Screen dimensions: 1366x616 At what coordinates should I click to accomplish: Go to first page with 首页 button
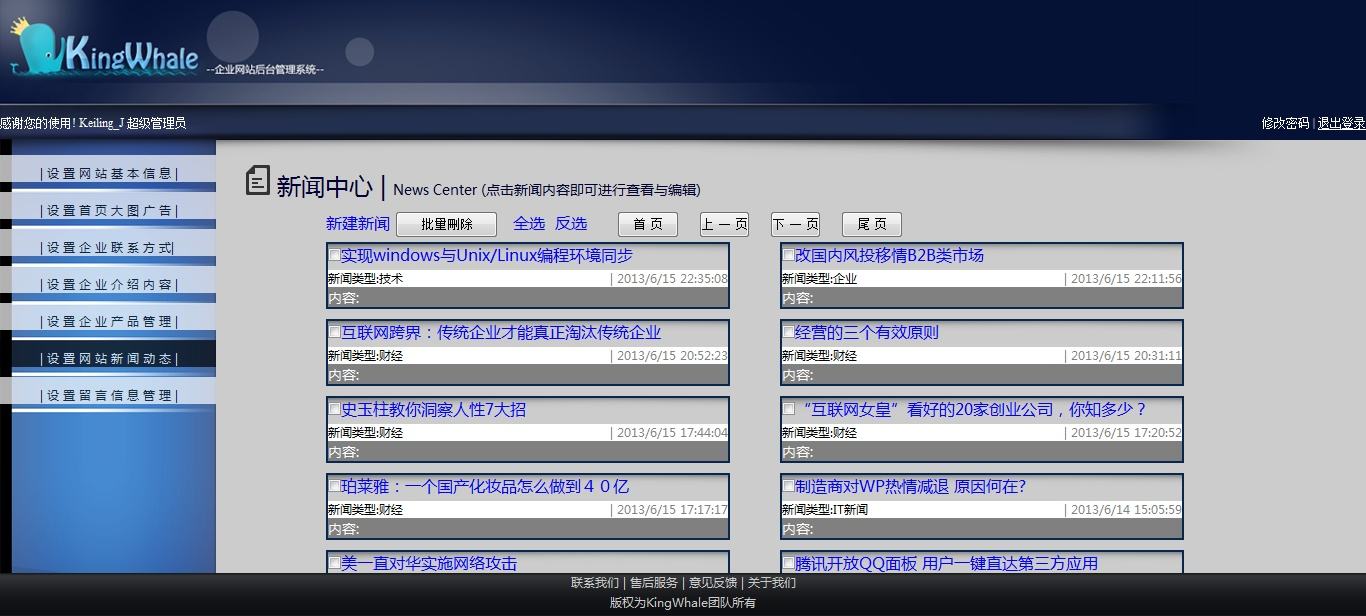(648, 224)
